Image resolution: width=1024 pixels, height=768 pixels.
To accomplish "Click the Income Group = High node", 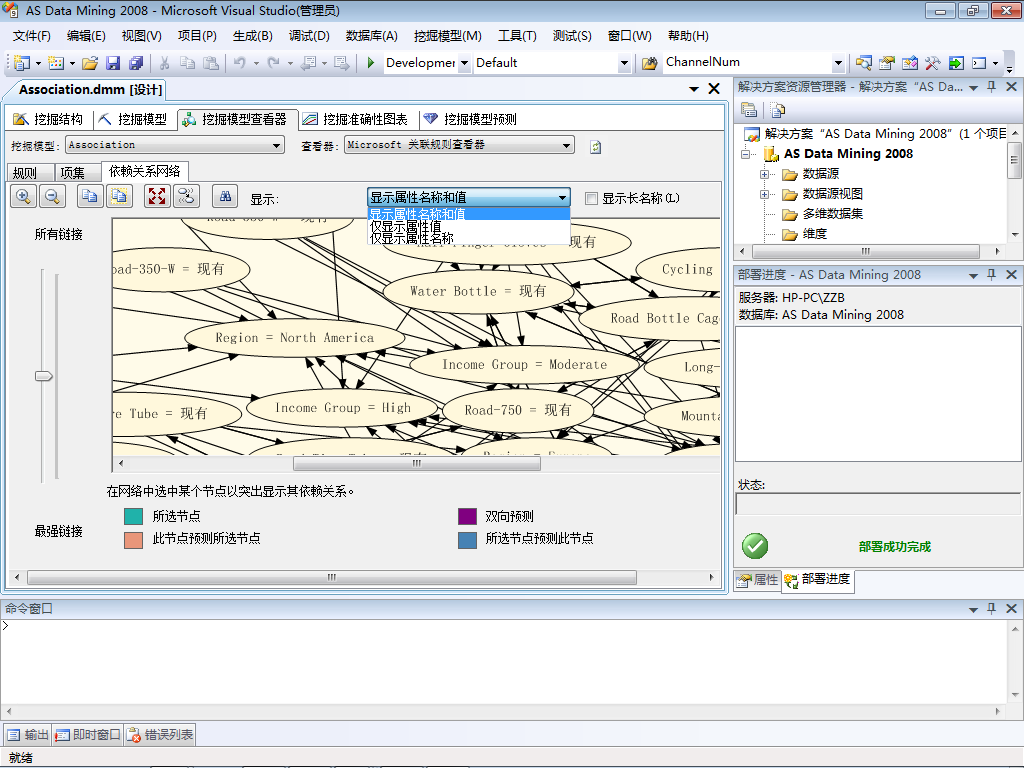I will point(343,408).
